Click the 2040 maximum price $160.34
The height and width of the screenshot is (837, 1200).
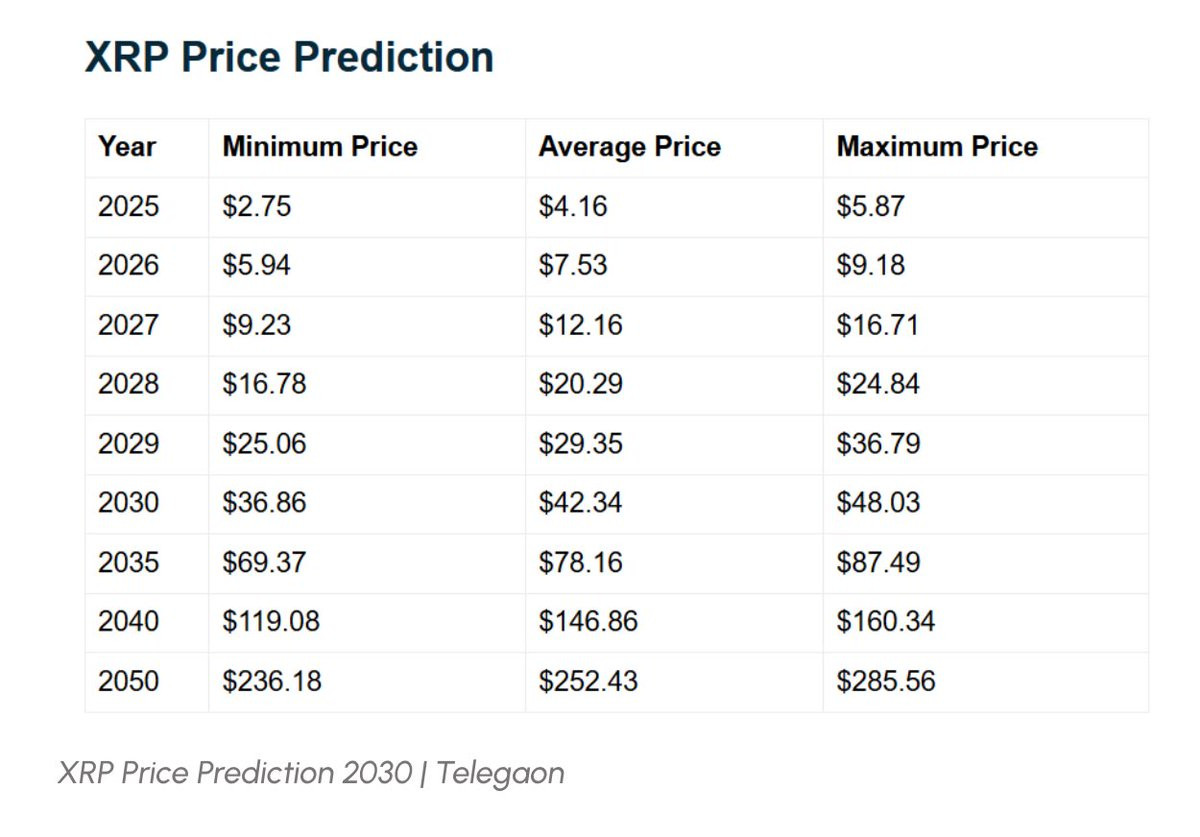click(885, 621)
